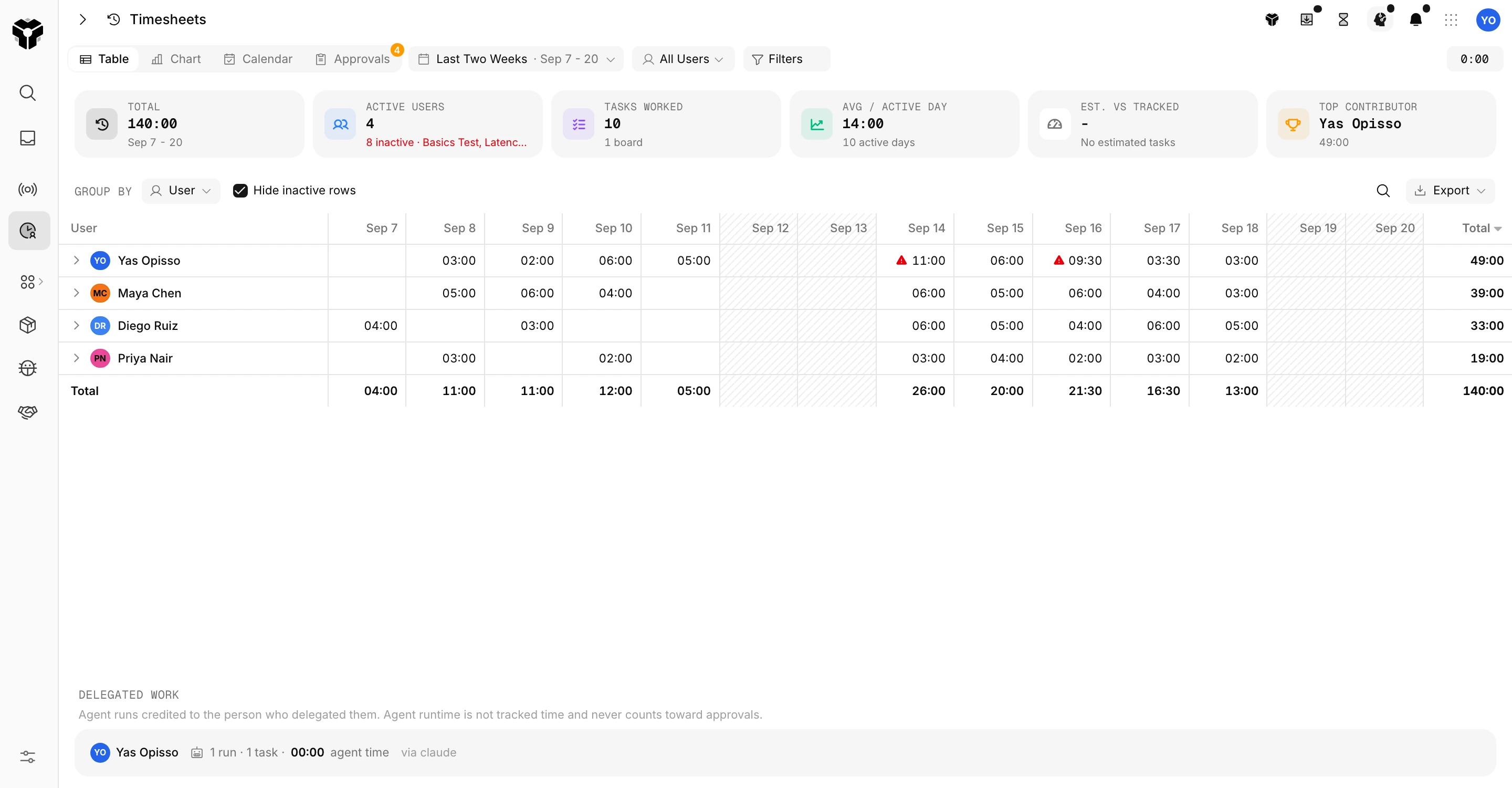The width and height of the screenshot is (1512, 788).
Task: Open the search icon in sidebar
Action: pyautogui.click(x=28, y=93)
